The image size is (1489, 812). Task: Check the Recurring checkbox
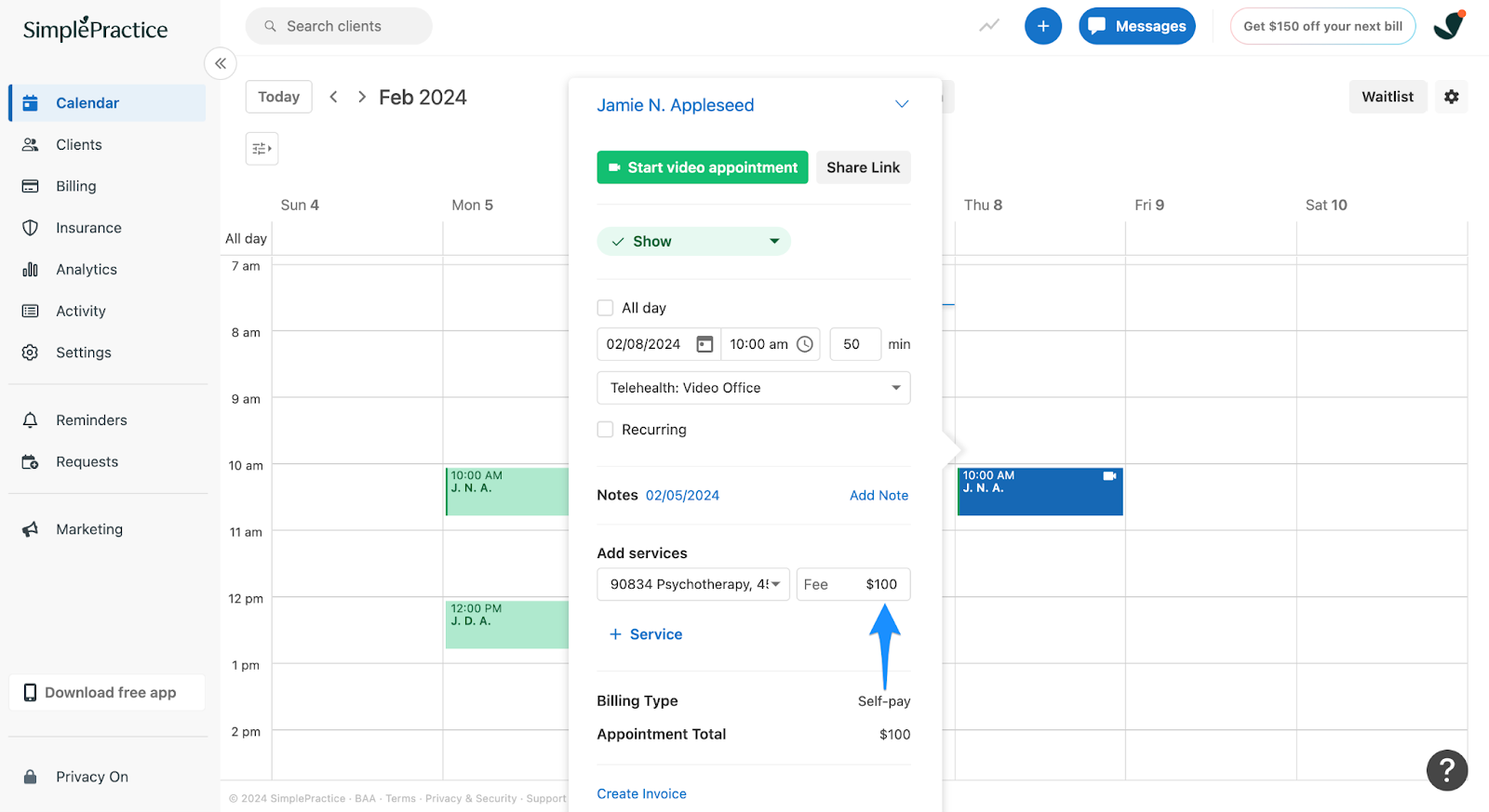[x=605, y=430]
